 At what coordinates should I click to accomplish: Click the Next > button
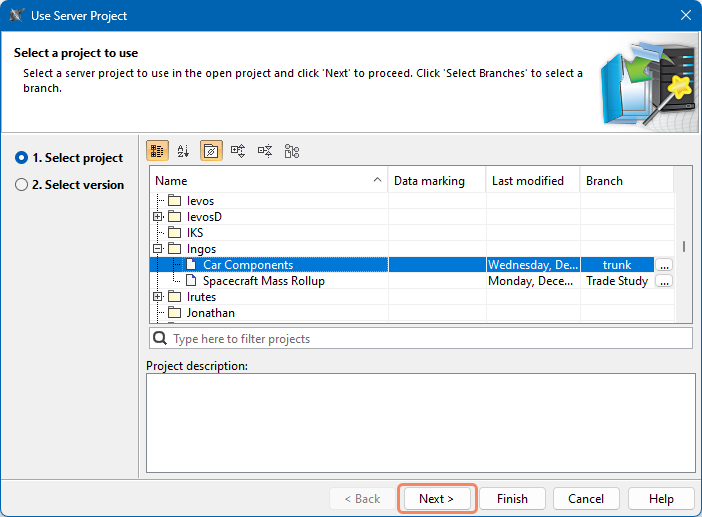437,499
